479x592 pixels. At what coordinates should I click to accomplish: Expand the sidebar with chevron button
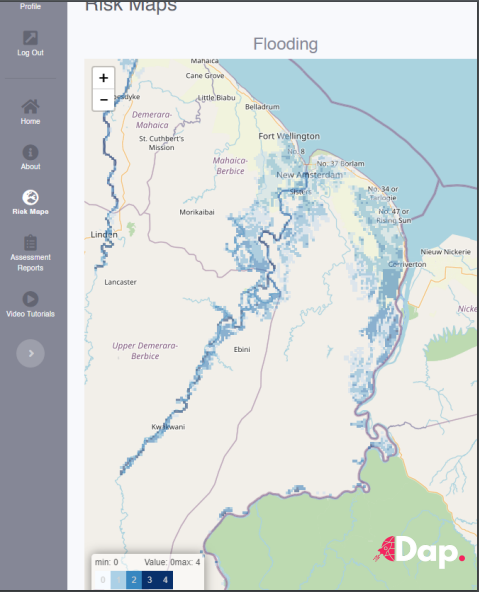[x=31, y=353]
